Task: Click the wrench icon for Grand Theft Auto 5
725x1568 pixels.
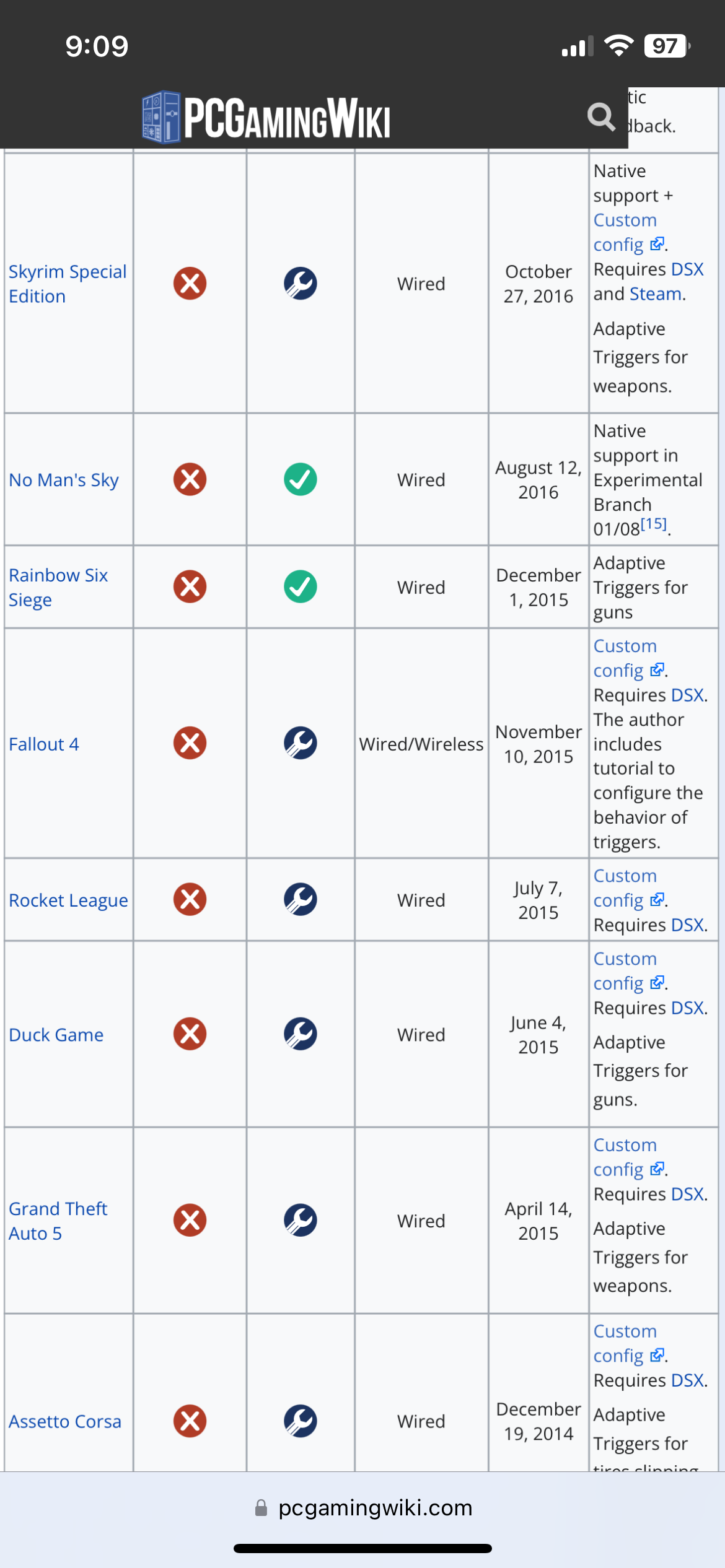Action: (x=301, y=1220)
